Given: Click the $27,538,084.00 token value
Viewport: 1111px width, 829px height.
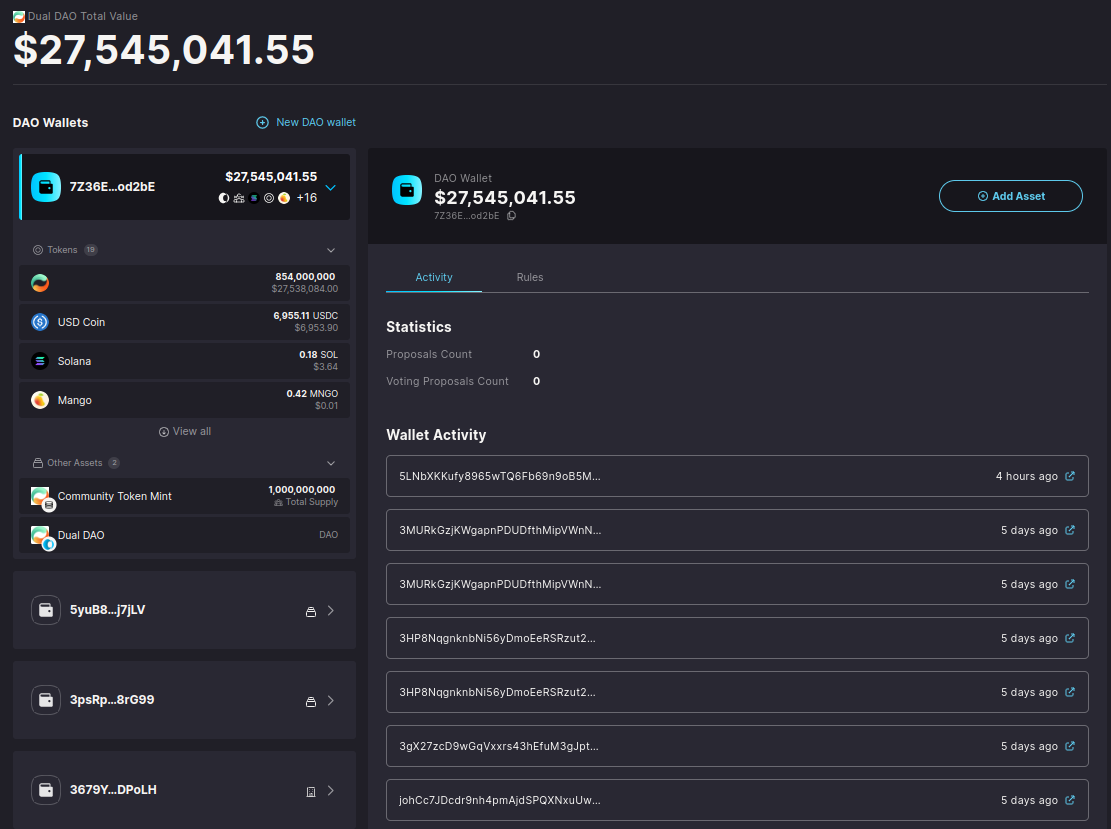Looking at the screenshot, I should click(x=305, y=289).
